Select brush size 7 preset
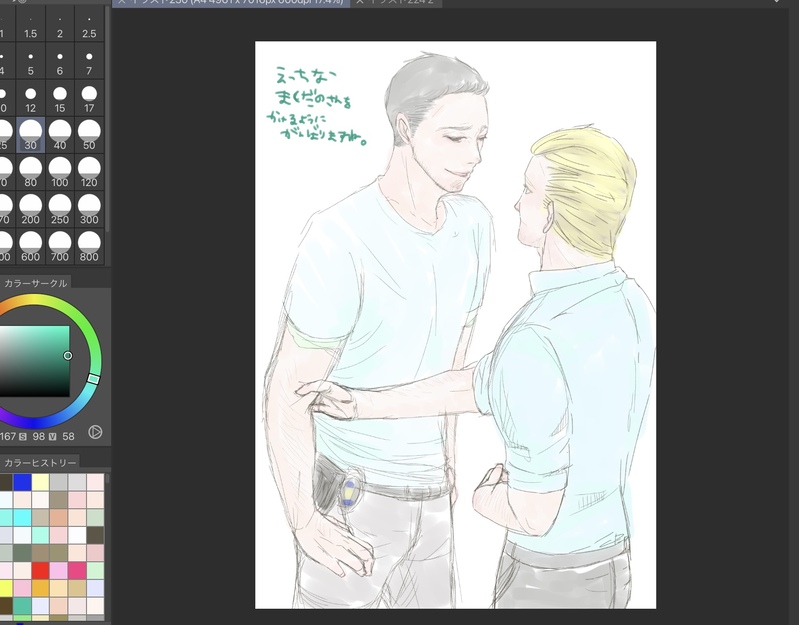Viewport: 799px width, 625px height. pyautogui.click(x=89, y=61)
